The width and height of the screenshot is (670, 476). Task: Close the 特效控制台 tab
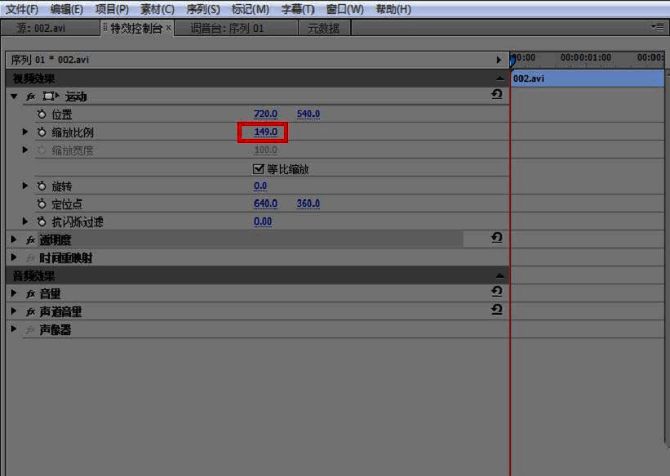click(168, 27)
